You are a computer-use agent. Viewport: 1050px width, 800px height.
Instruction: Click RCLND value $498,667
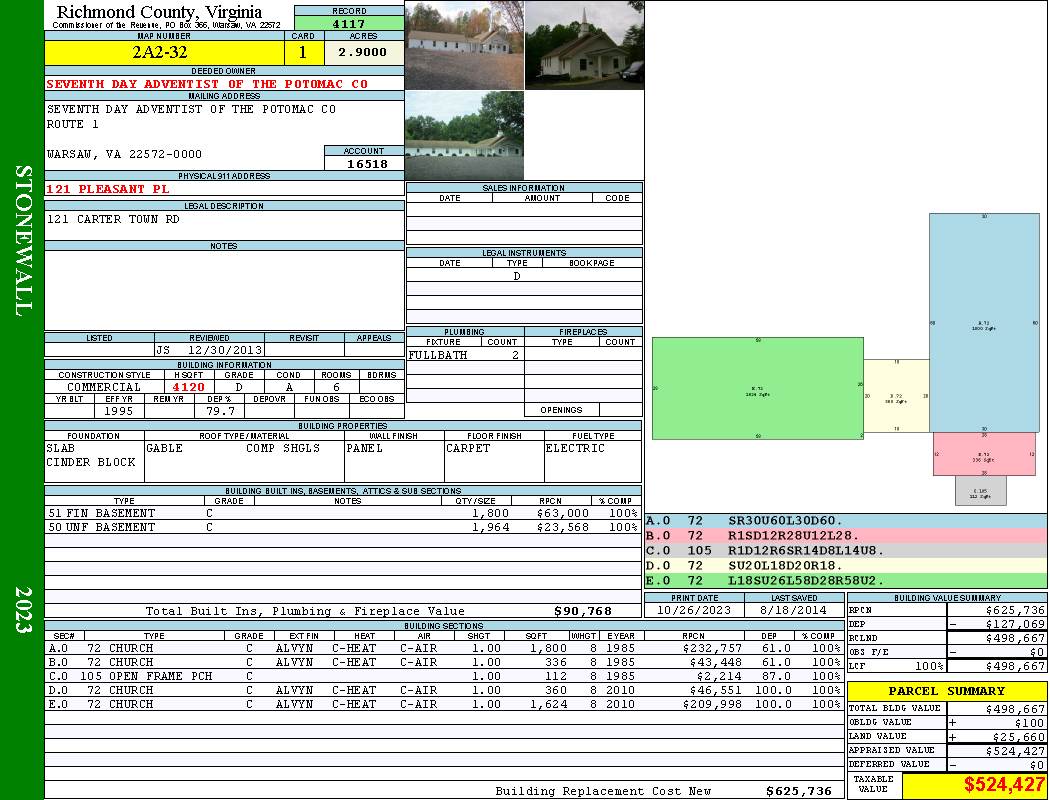pyautogui.click(x=1015, y=638)
